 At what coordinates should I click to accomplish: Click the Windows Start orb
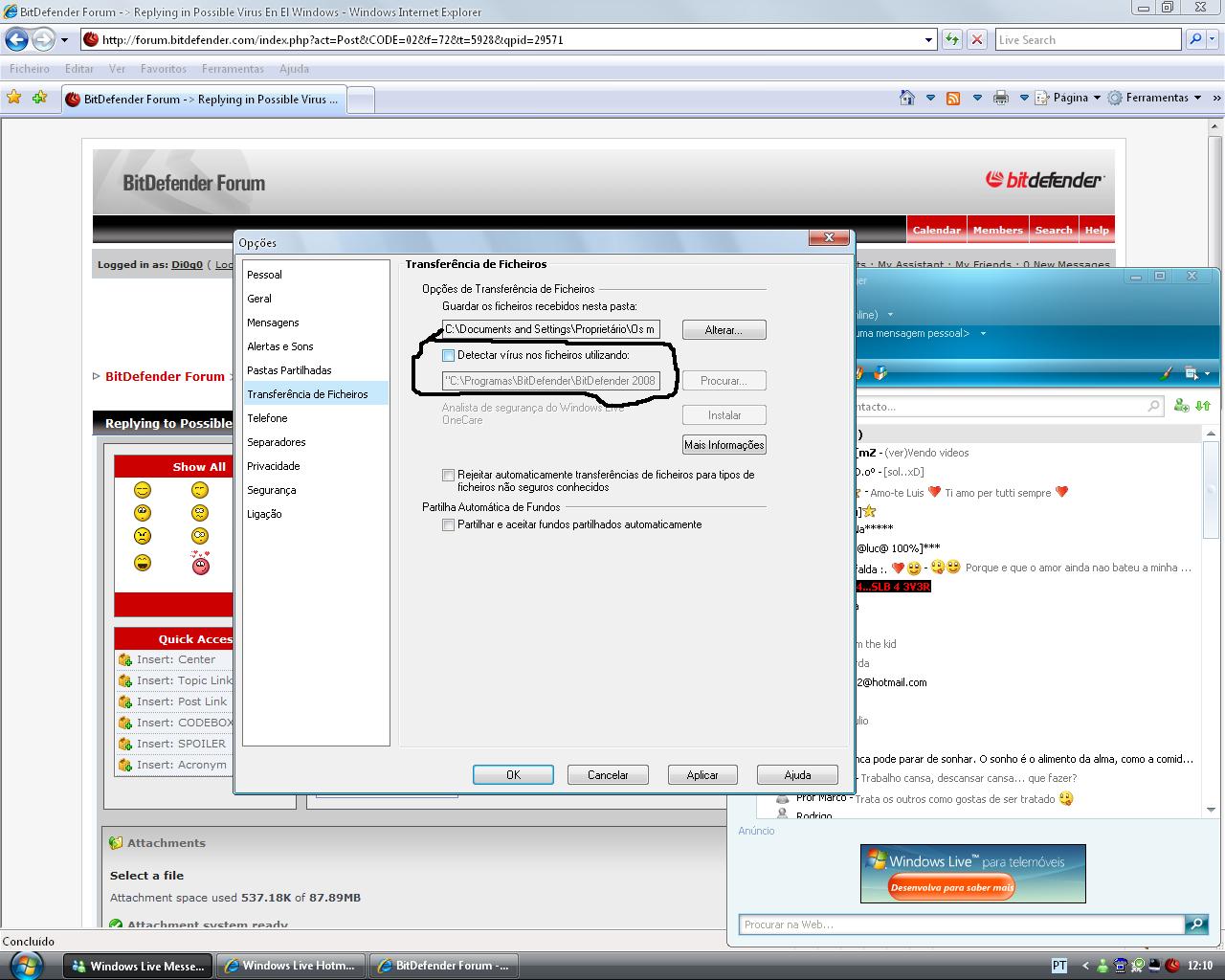[29, 965]
